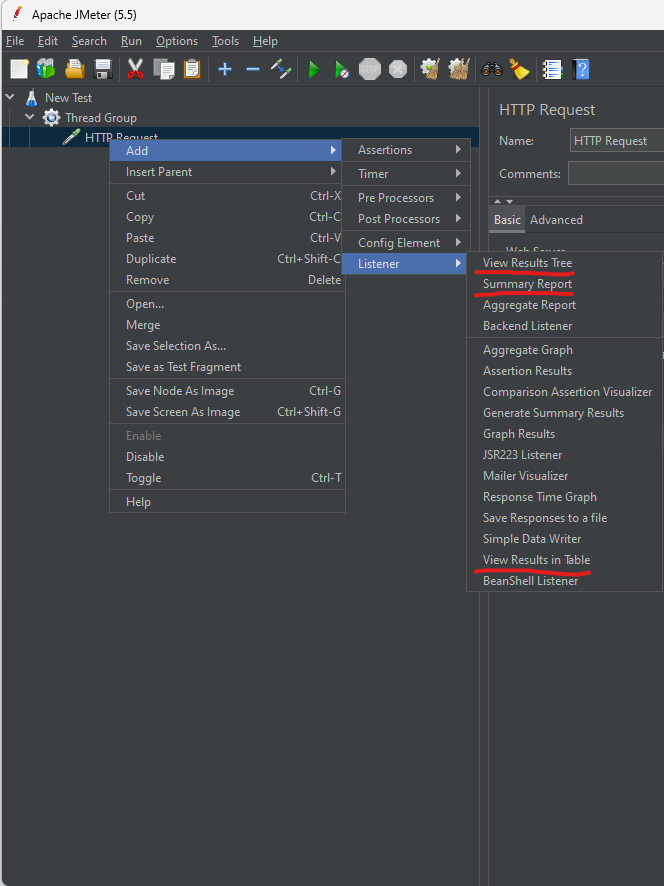Click the Help question mark icon
This screenshot has height=886, width=664.
click(x=581, y=70)
